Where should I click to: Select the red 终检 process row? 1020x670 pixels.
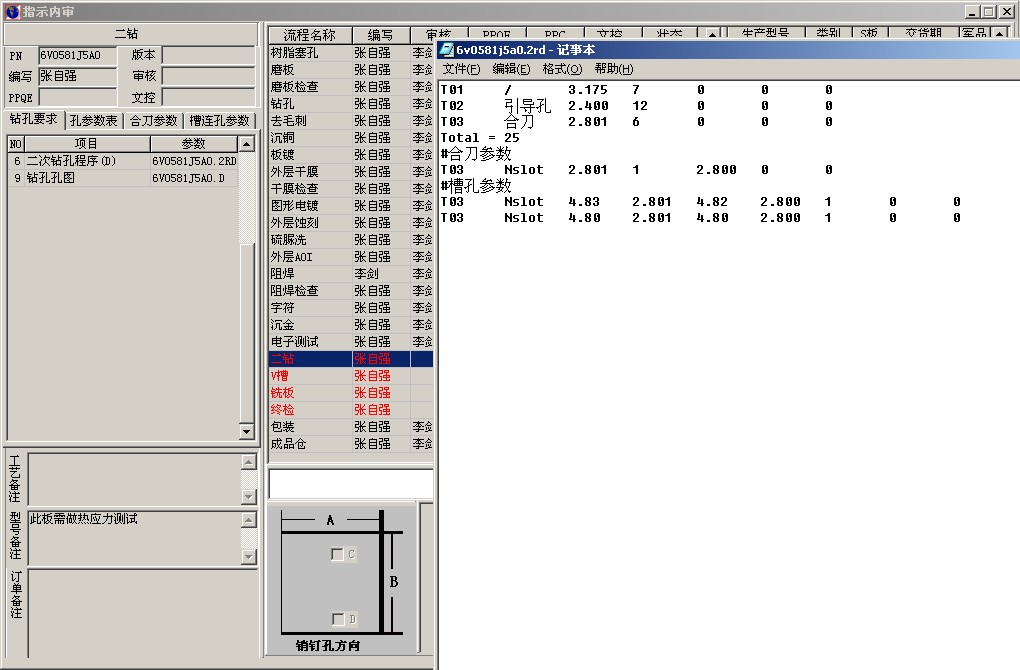click(x=351, y=409)
